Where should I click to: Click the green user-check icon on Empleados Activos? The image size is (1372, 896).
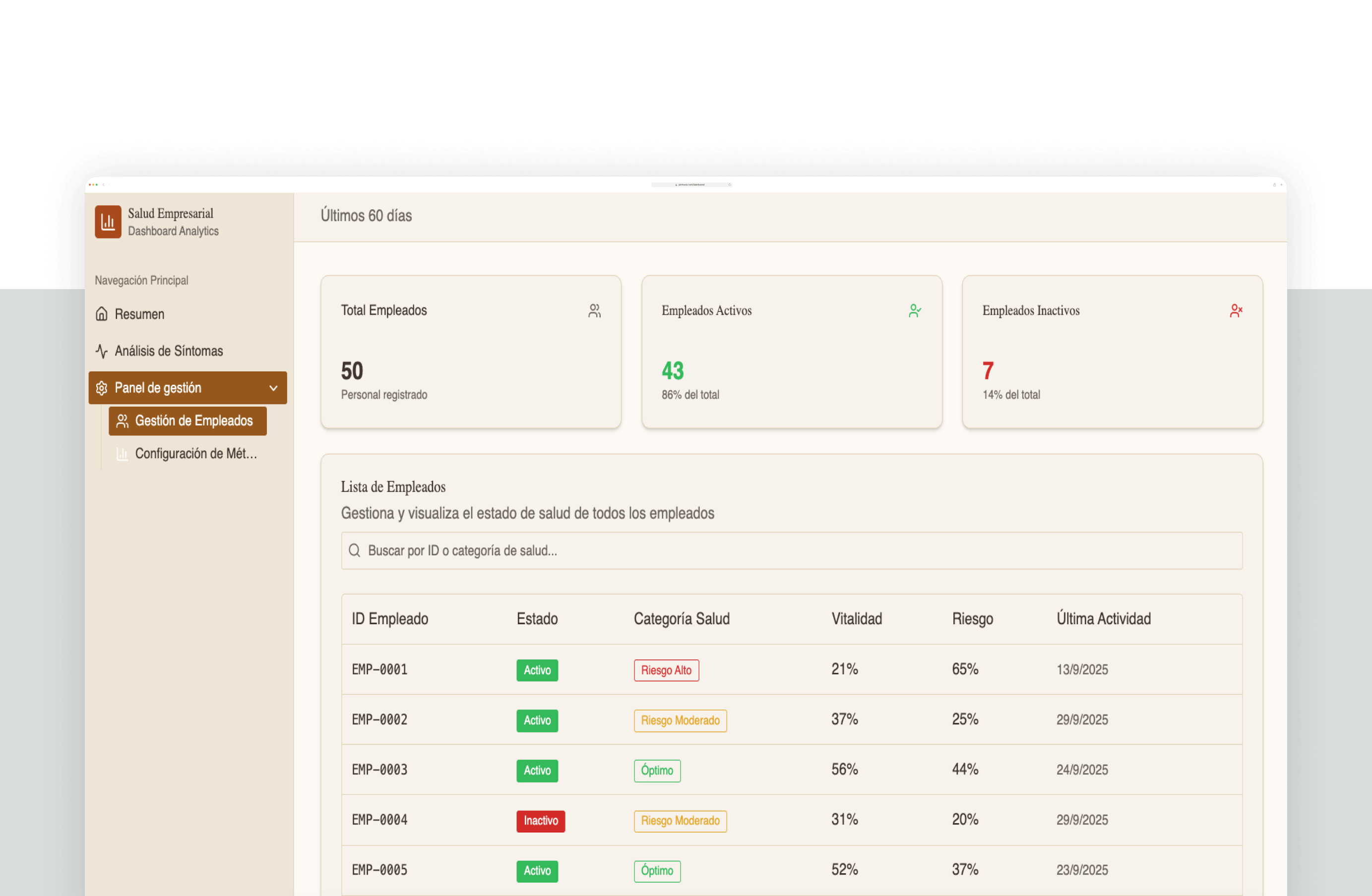pyautogui.click(x=914, y=310)
